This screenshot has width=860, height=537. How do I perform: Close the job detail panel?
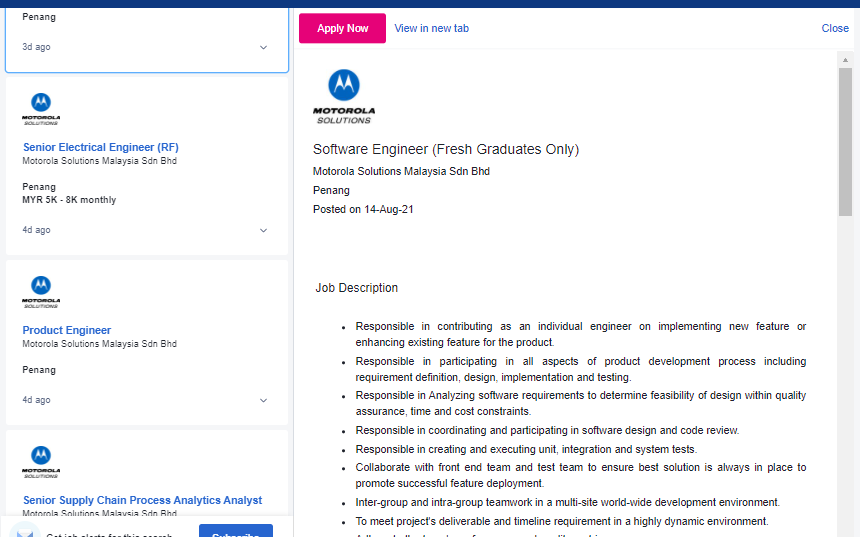[x=835, y=29]
